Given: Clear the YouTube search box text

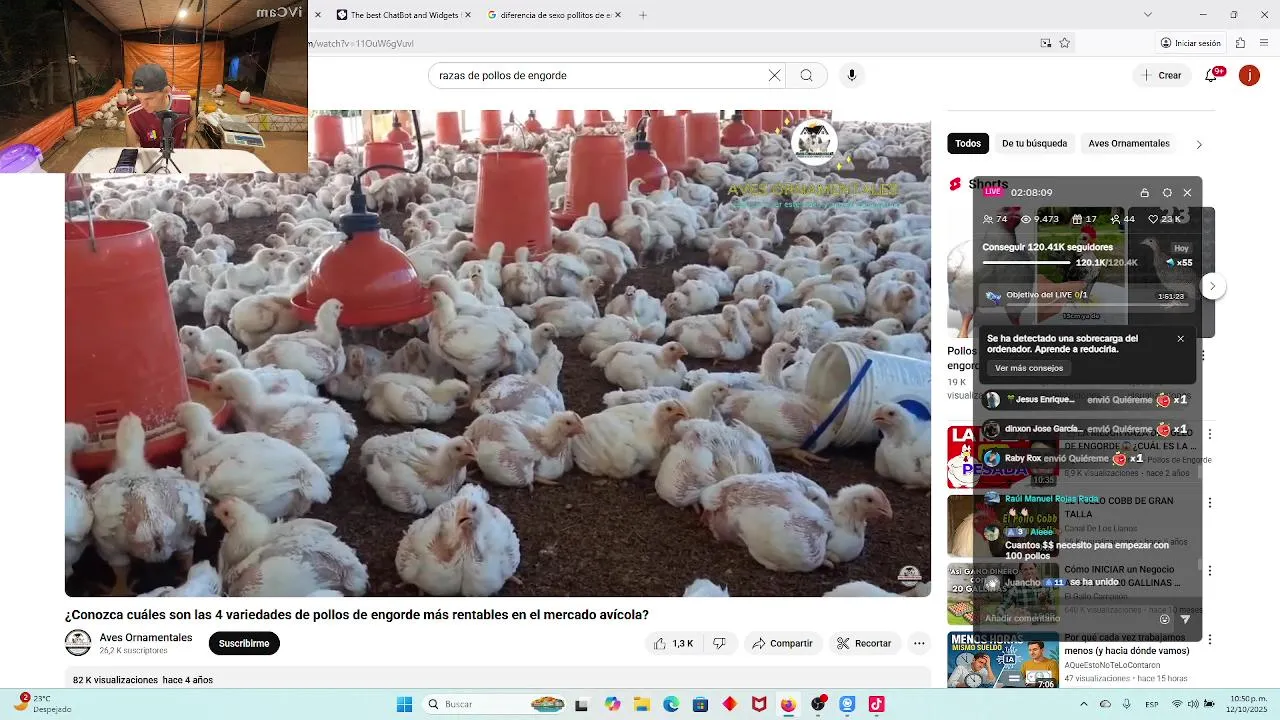Looking at the screenshot, I should point(774,75).
